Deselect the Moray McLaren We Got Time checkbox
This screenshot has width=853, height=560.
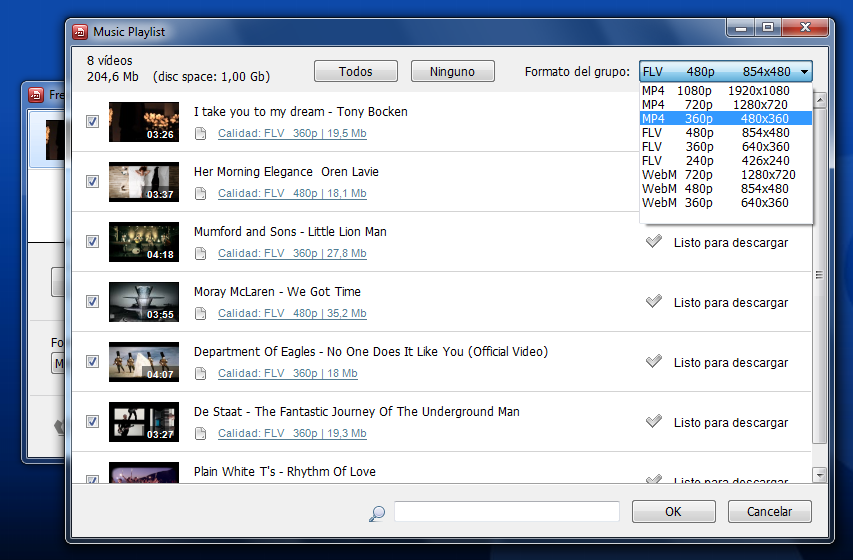pos(92,301)
